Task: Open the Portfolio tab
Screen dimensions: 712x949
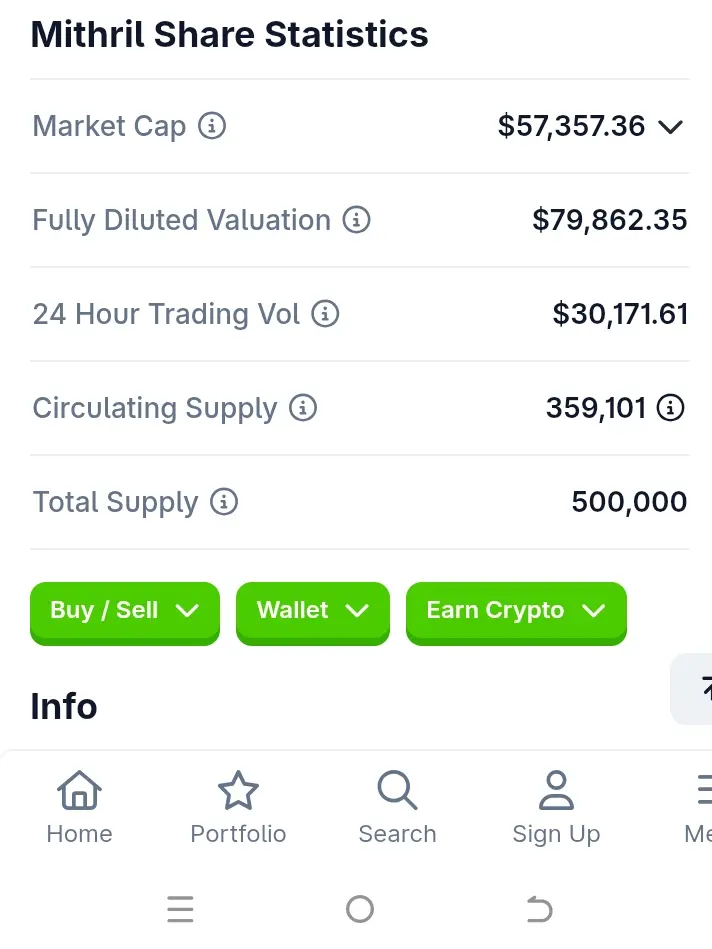Action: tap(238, 807)
